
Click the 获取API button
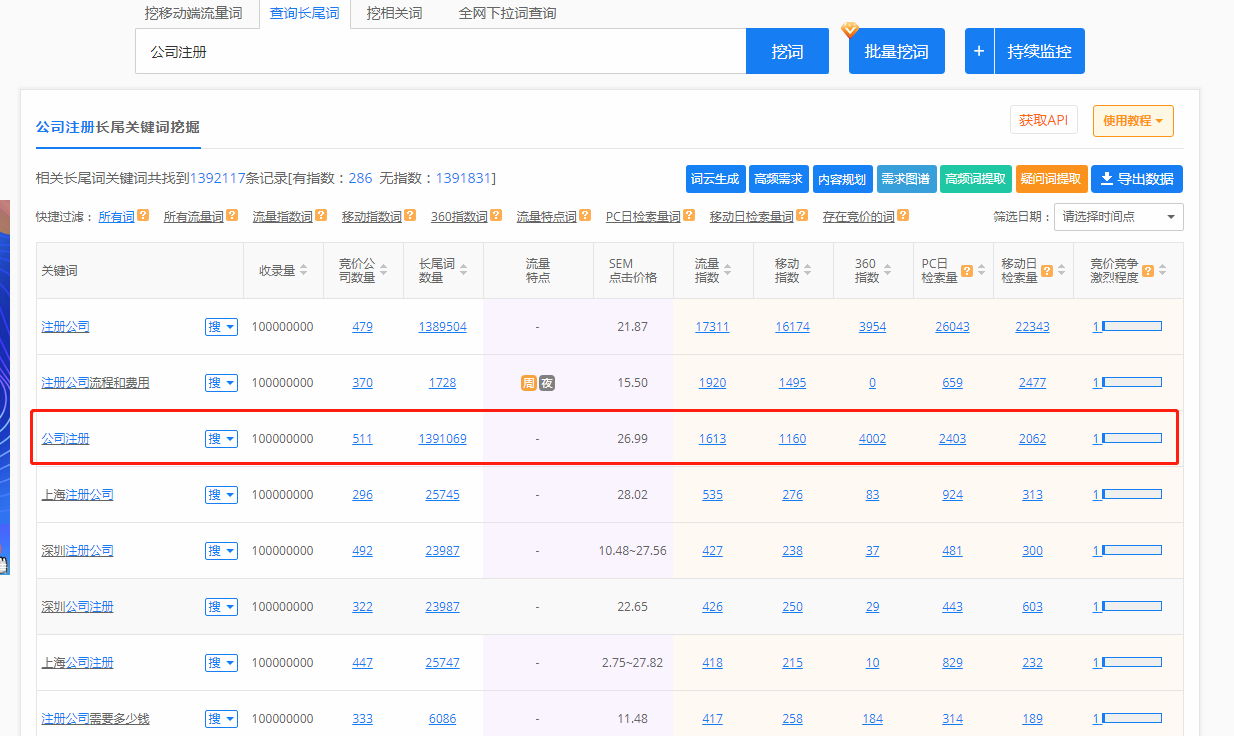point(1044,120)
